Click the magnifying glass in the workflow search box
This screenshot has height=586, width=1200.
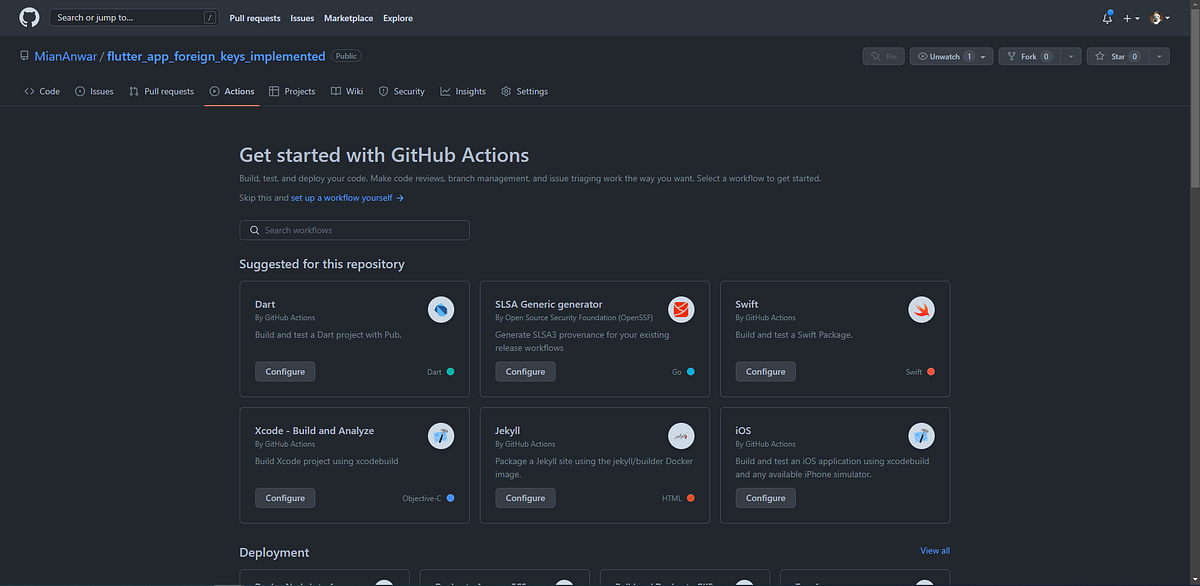(255, 230)
